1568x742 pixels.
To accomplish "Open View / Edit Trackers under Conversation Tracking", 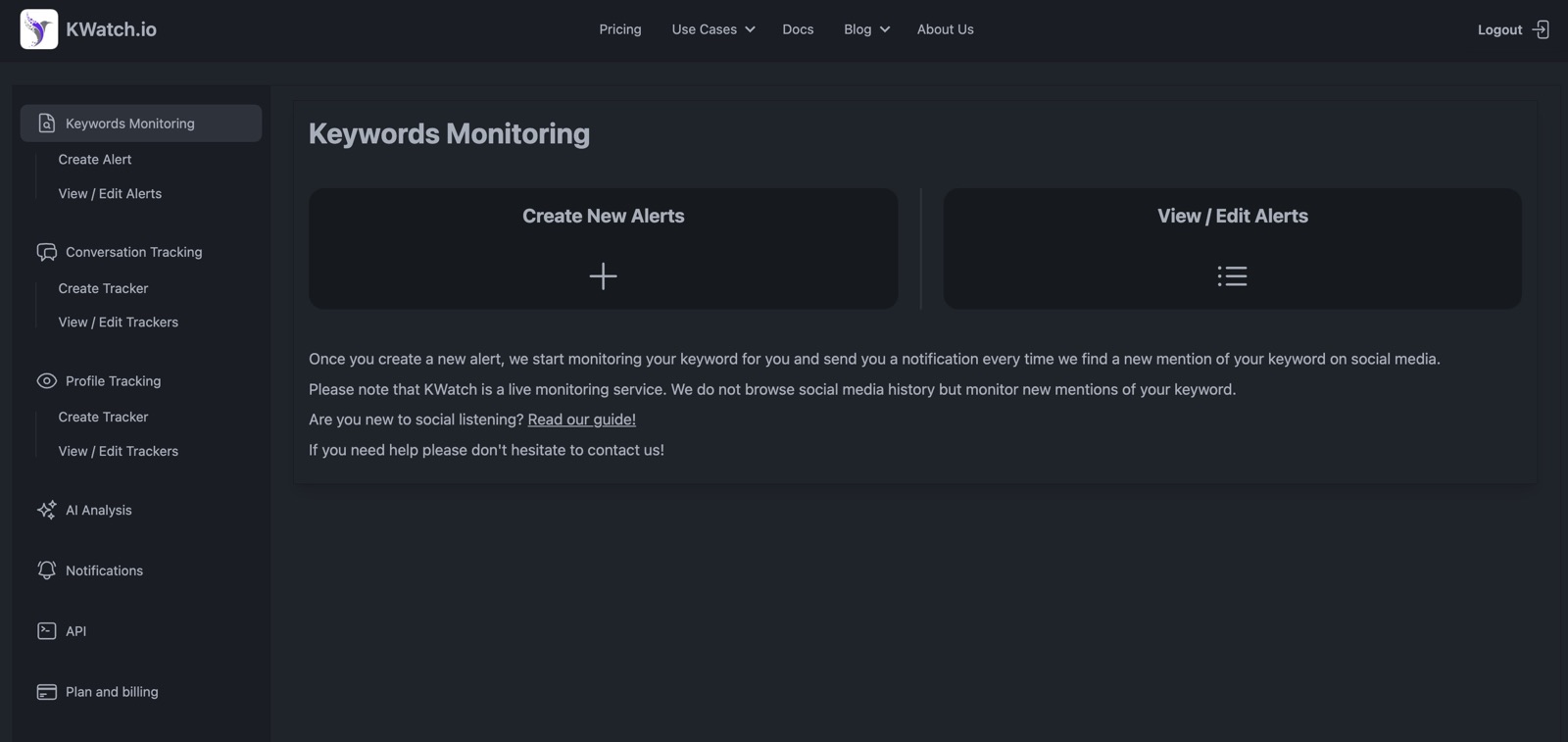I will pyautogui.click(x=118, y=322).
